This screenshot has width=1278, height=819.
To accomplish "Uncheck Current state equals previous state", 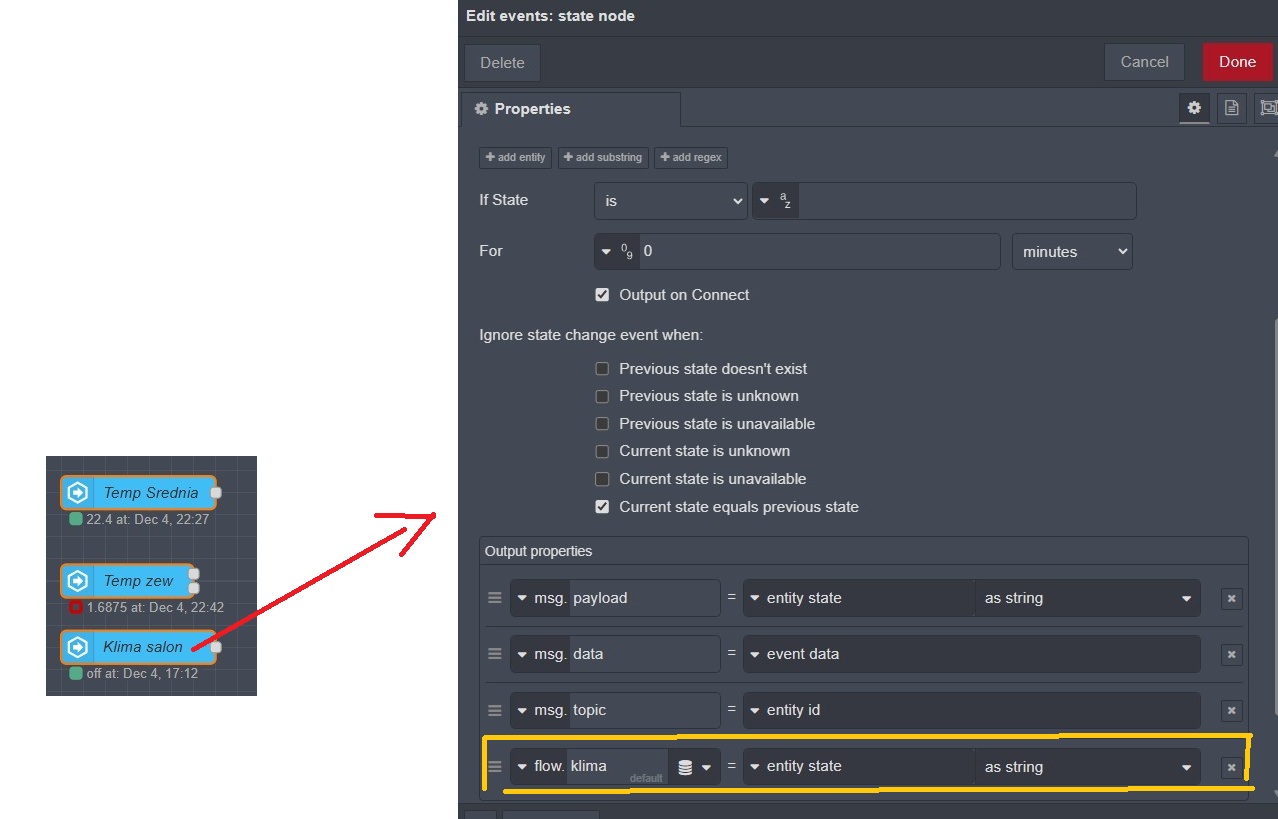I will 602,507.
